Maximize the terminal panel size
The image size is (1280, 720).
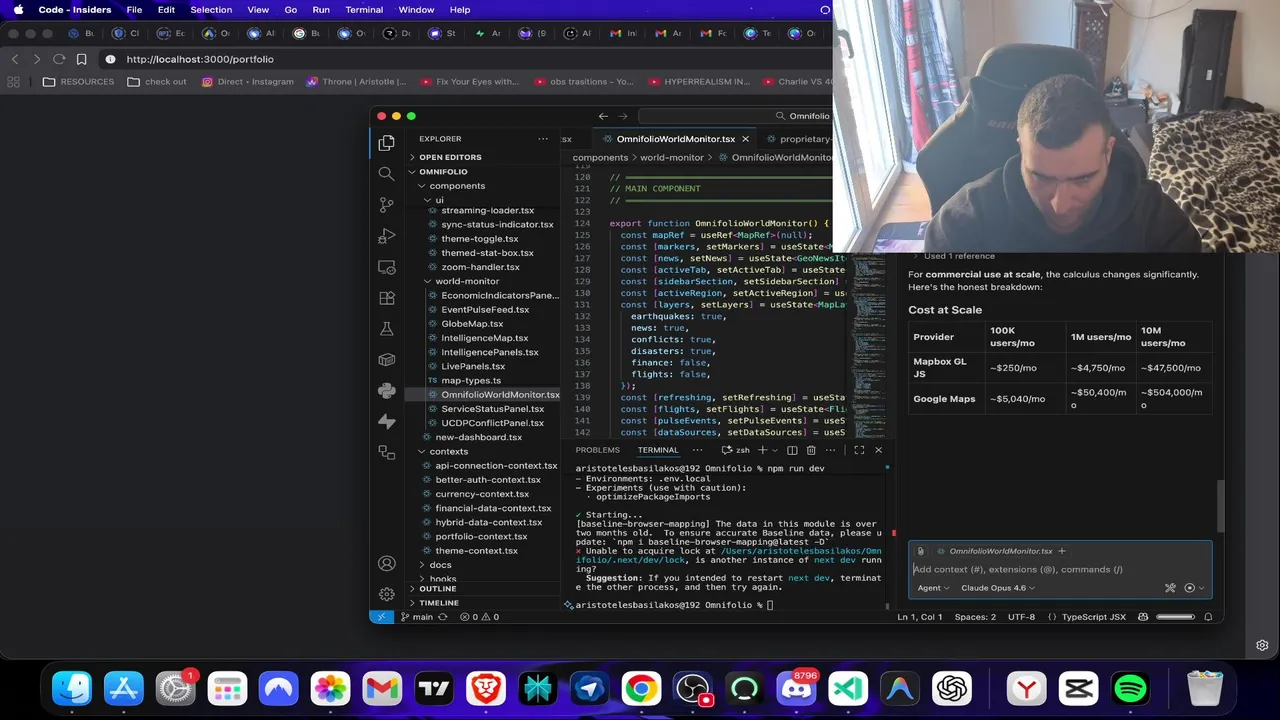(859, 450)
